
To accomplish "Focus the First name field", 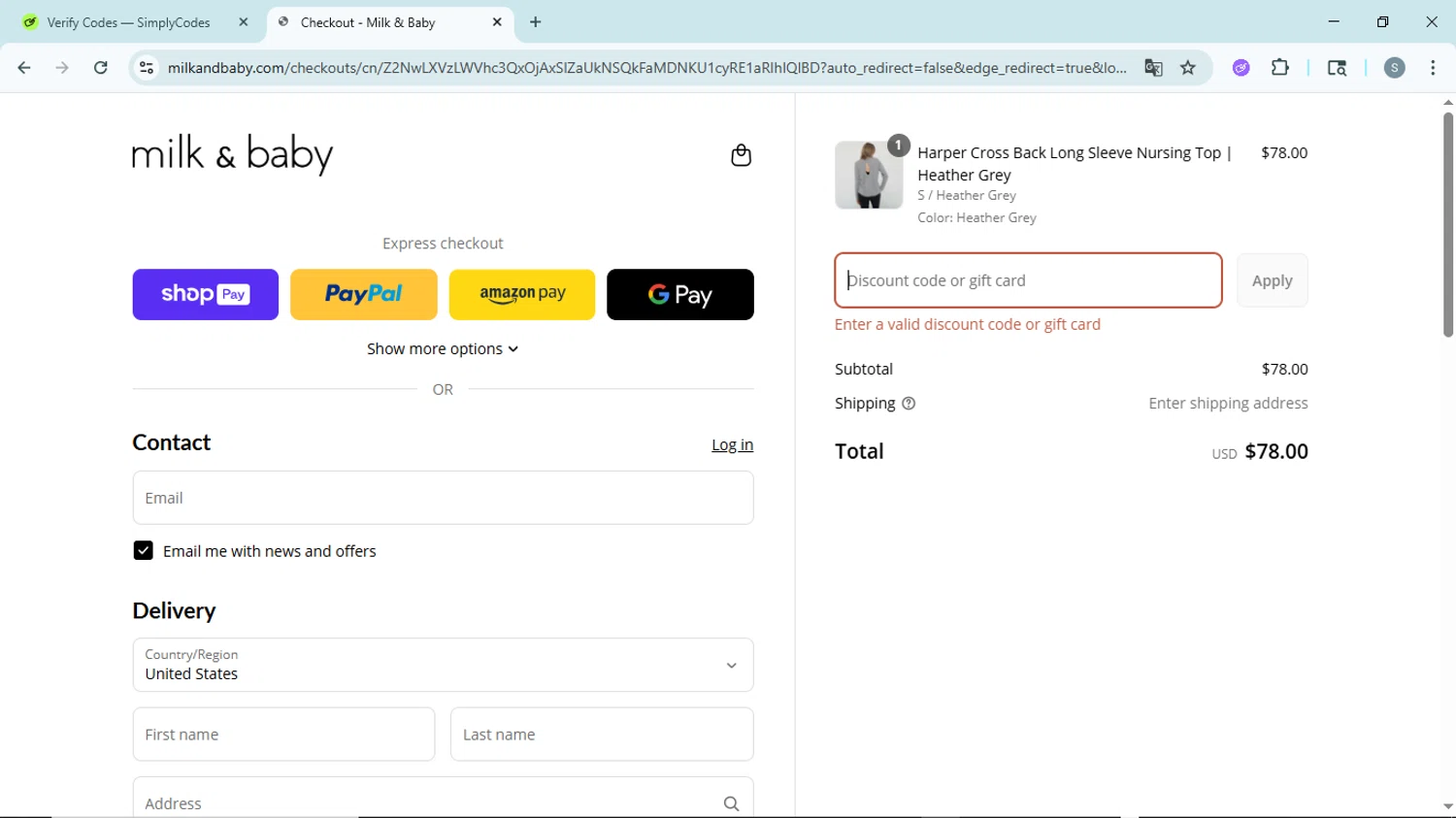I will click(x=283, y=735).
